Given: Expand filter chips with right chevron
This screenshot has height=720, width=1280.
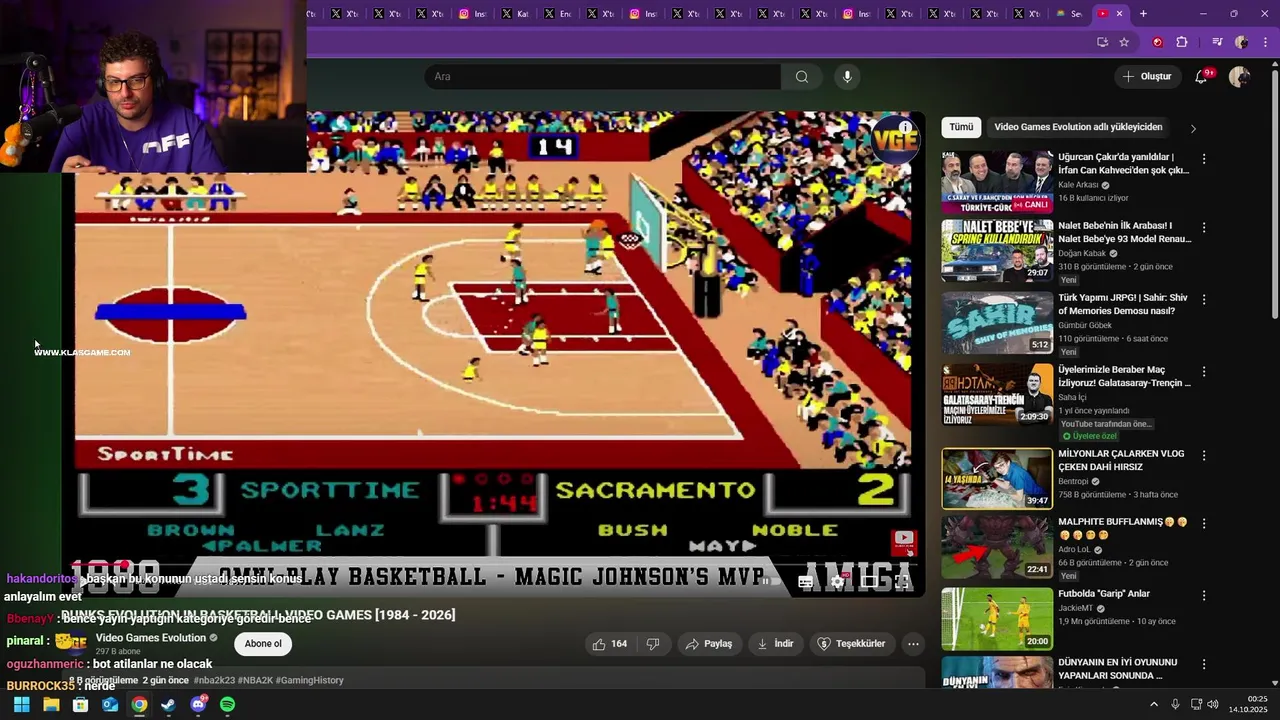Looking at the screenshot, I should (1193, 128).
